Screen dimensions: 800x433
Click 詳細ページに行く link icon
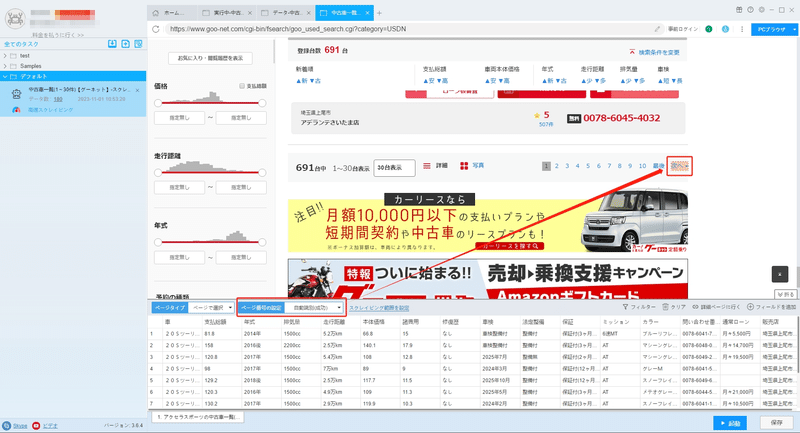click(x=695, y=307)
